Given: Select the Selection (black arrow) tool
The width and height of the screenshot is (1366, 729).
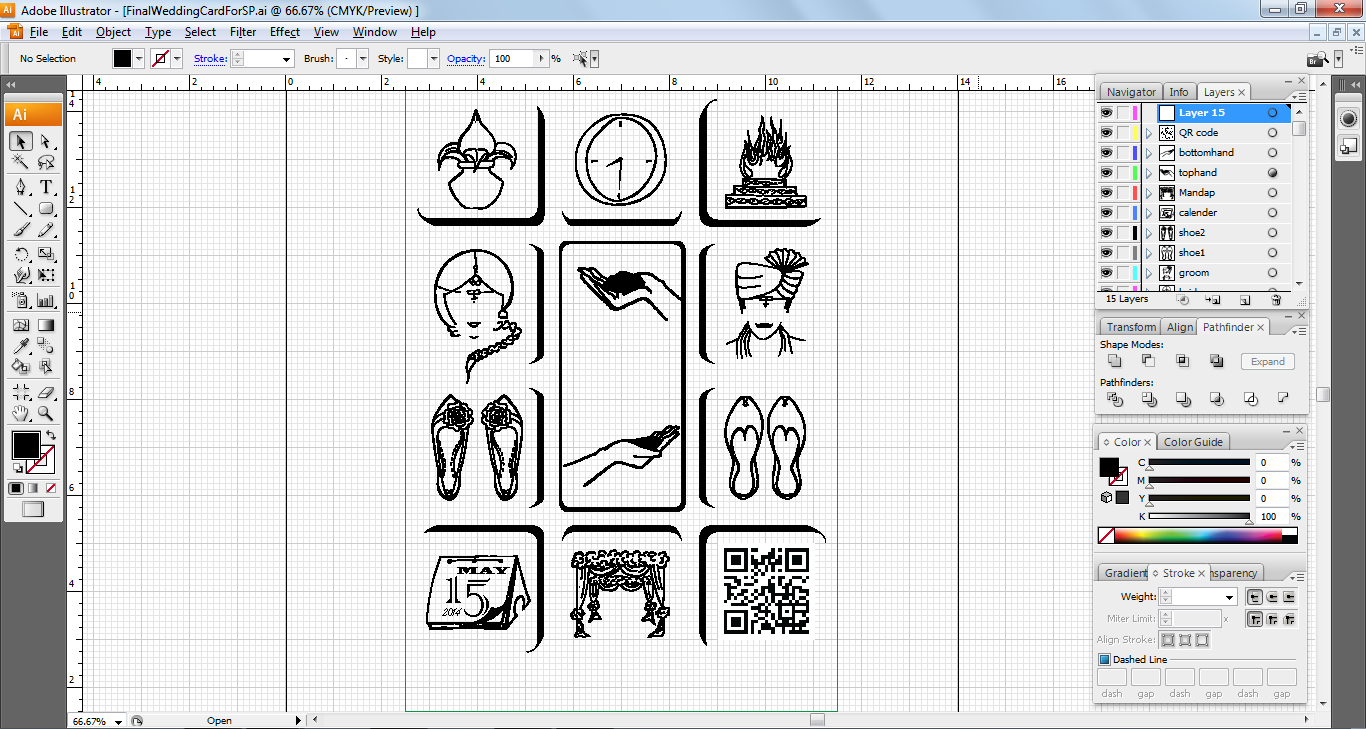Looking at the screenshot, I should [21, 142].
